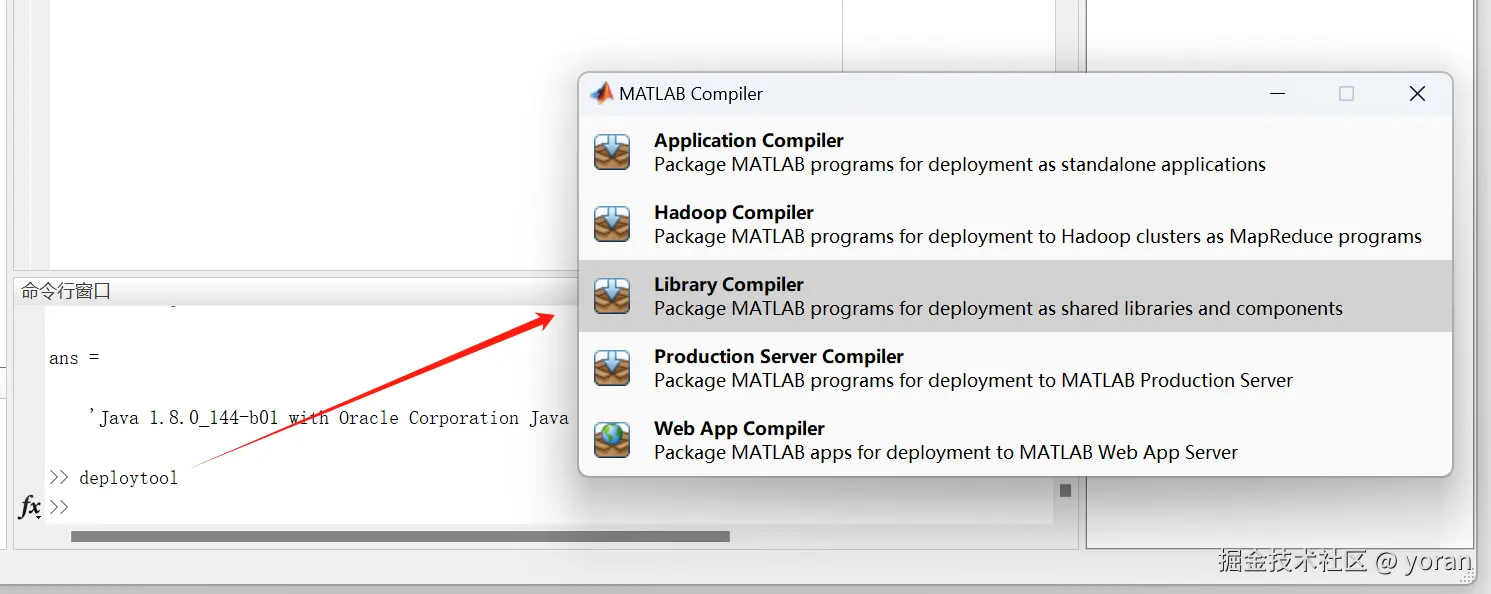The height and width of the screenshot is (594, 1491).
Task: Click text about Hadoop clusters as MapReduce
Action: coord(1241,237)
